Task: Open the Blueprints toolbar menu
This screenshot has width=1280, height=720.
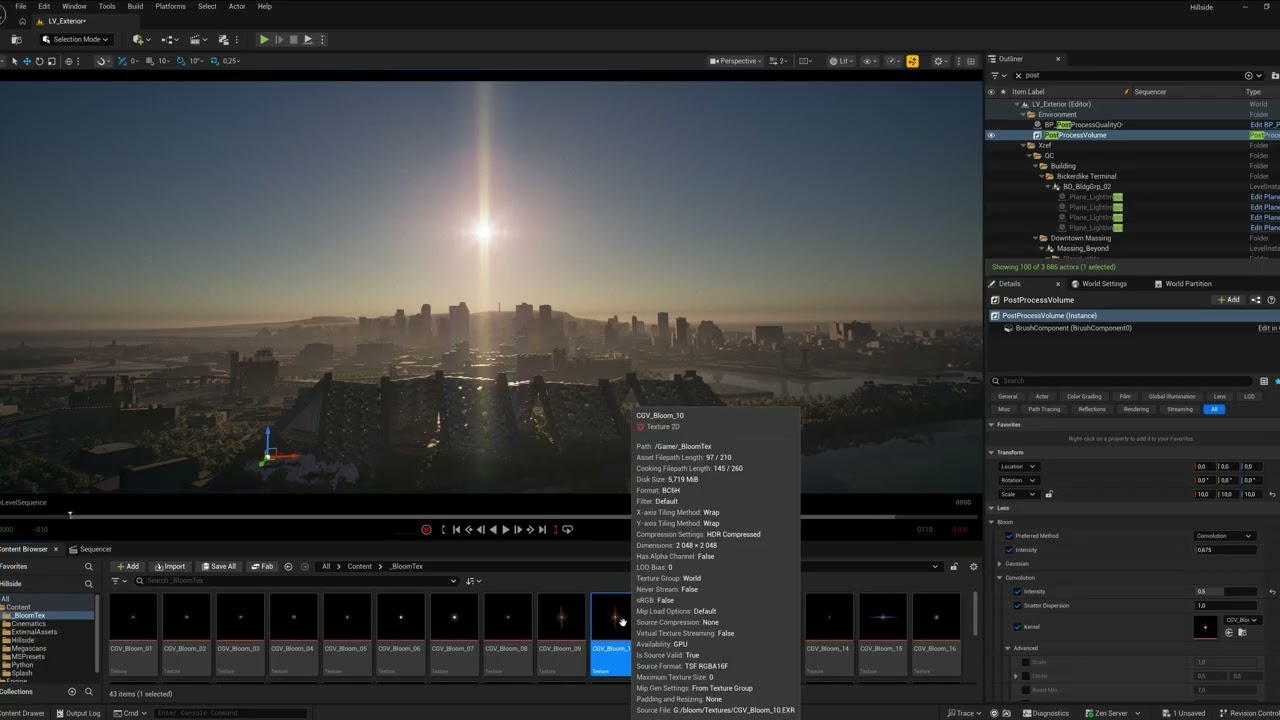Action: coord(169,39)
